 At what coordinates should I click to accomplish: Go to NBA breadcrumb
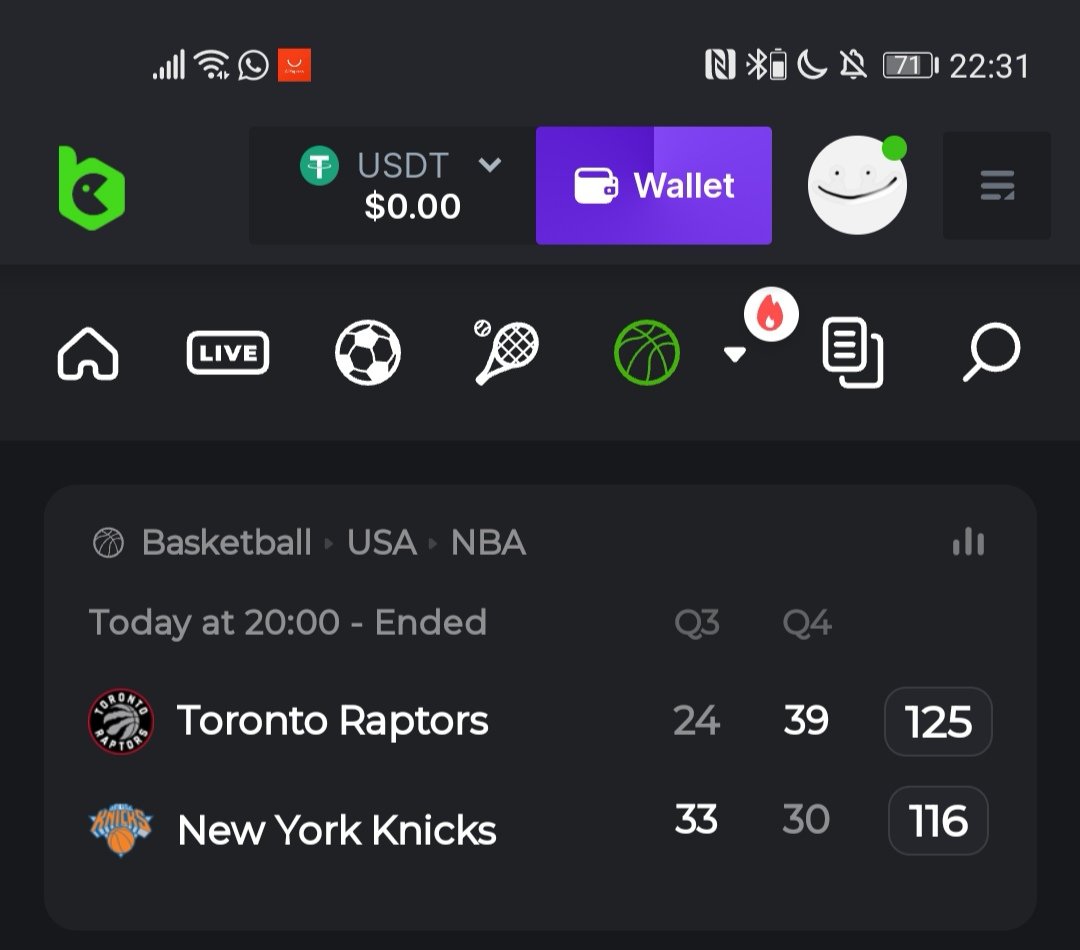click(x=488, y=543)
